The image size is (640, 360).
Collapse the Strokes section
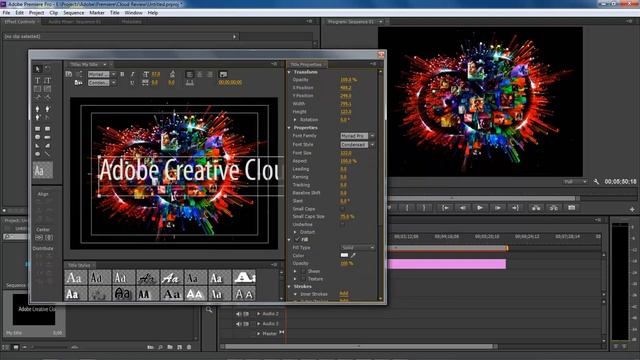(289, 287)
